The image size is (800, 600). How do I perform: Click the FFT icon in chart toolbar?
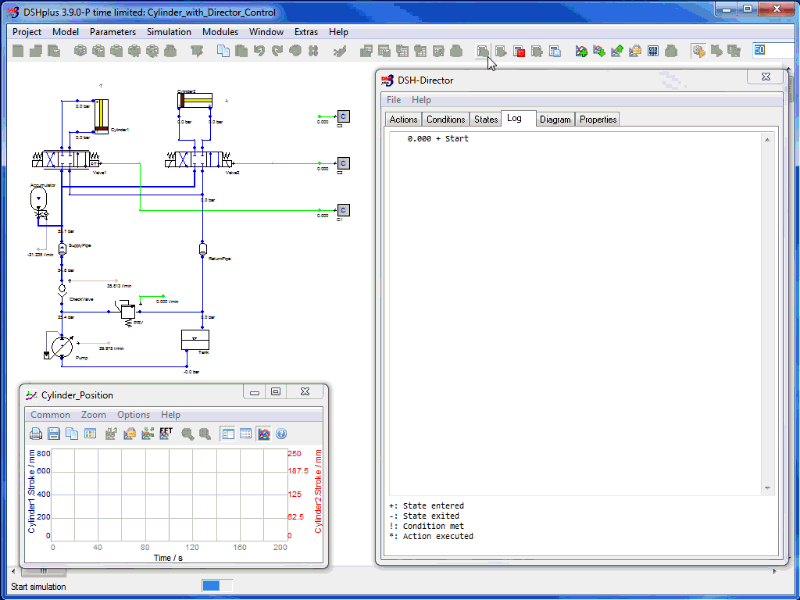[x=166, y=434]
